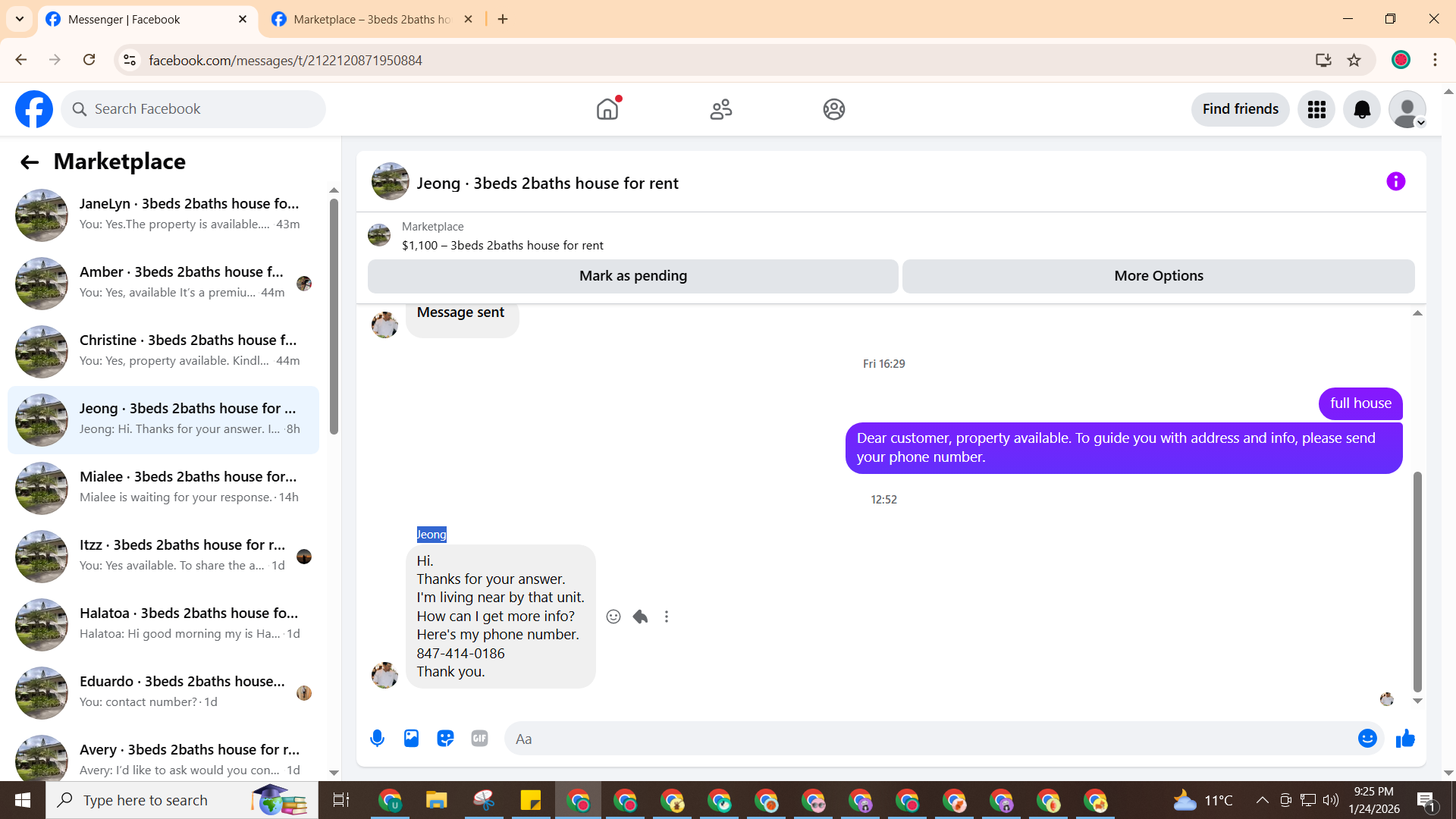Open the tab search chevron dropdown
1456x819 pixels.
point(20,19)
